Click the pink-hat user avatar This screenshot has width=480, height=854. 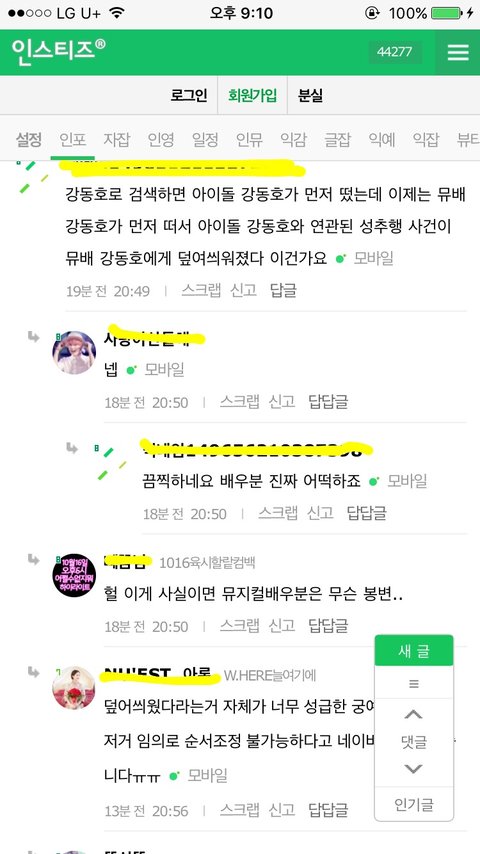point(74,352)
